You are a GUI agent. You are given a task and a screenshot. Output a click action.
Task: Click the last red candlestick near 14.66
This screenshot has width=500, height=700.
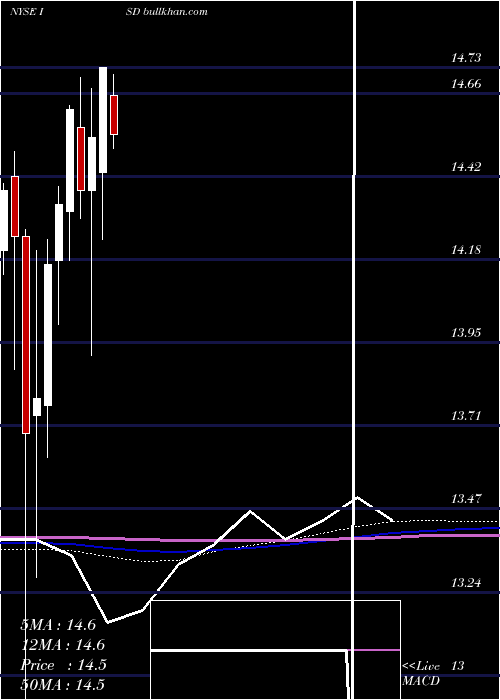pyautogui.click(x=114, y=115)
